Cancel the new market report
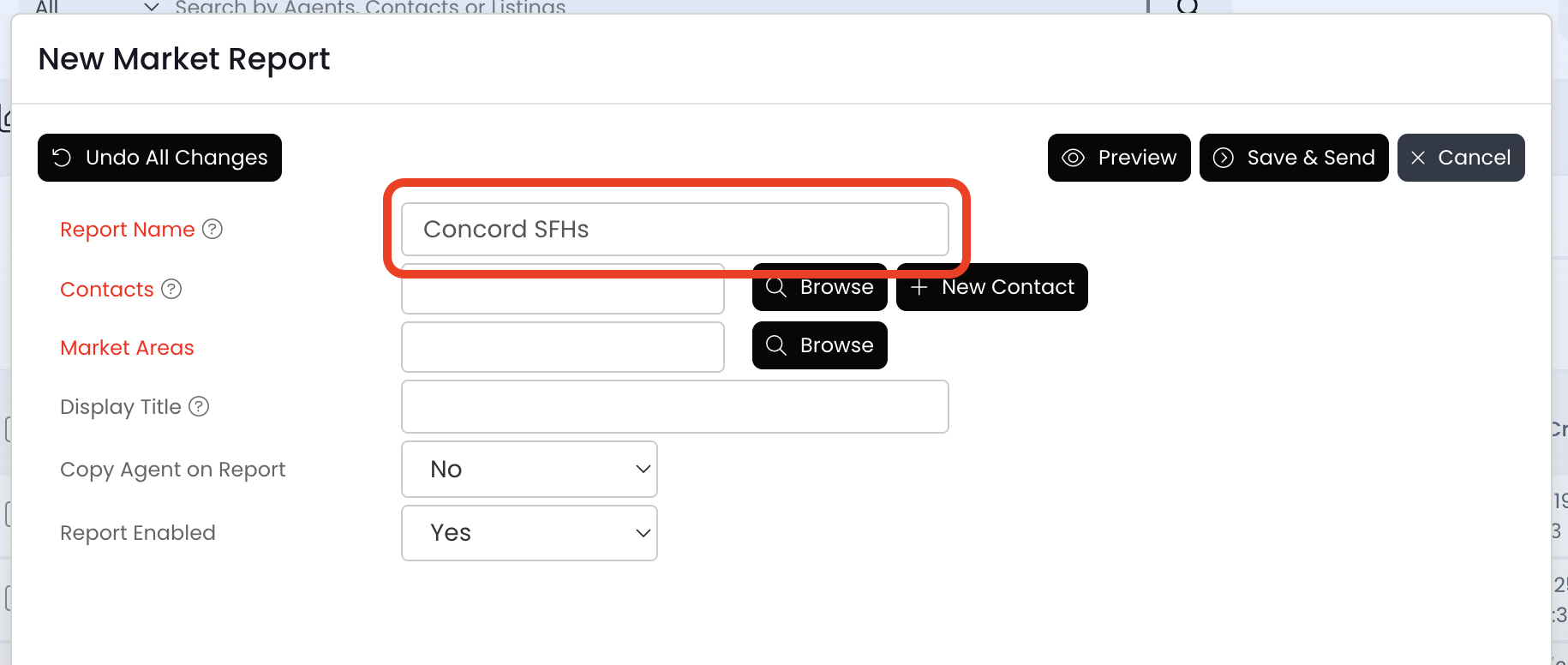Viewport: 1568px width, 665px height. (x=1460, y=158)
